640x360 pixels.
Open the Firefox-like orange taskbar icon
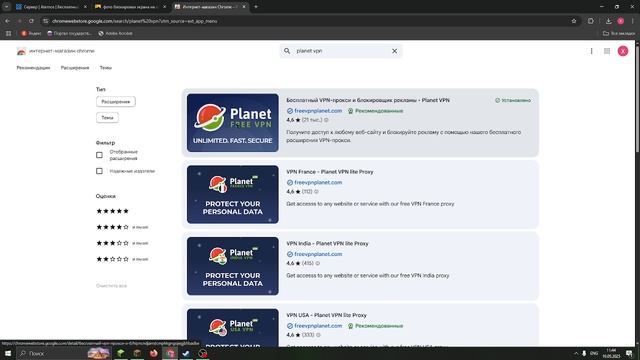[x=153, y=353]
